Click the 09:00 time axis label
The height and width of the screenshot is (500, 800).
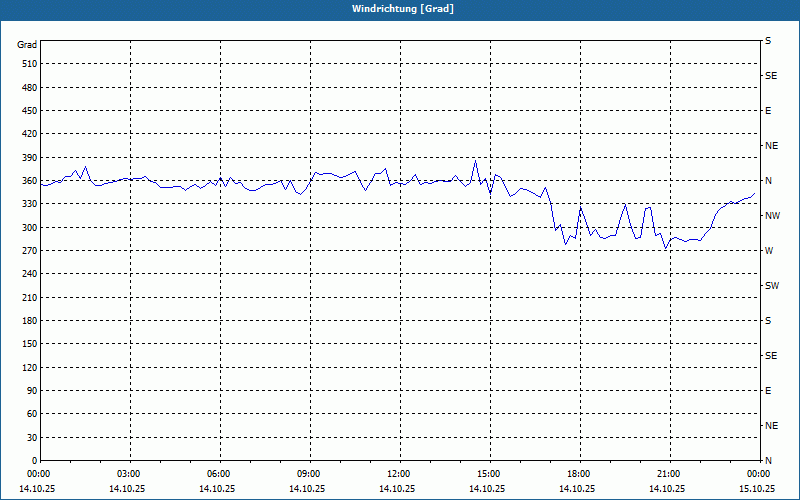tap(311, 474)
